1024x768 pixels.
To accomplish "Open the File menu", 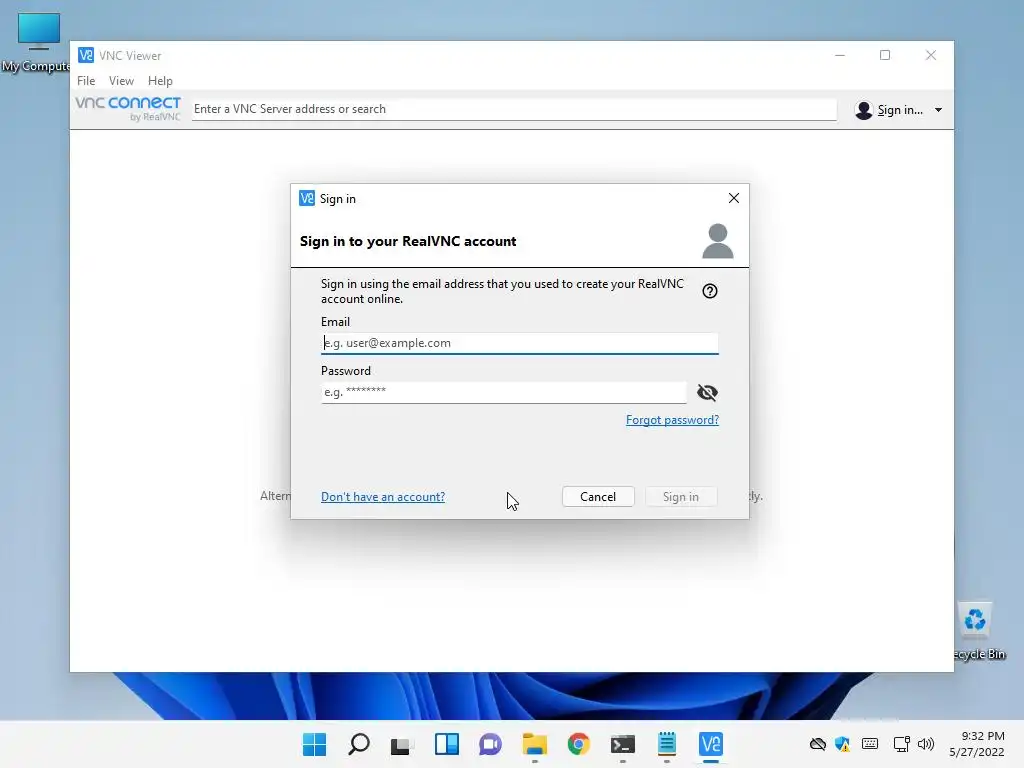I will [86, 80].
